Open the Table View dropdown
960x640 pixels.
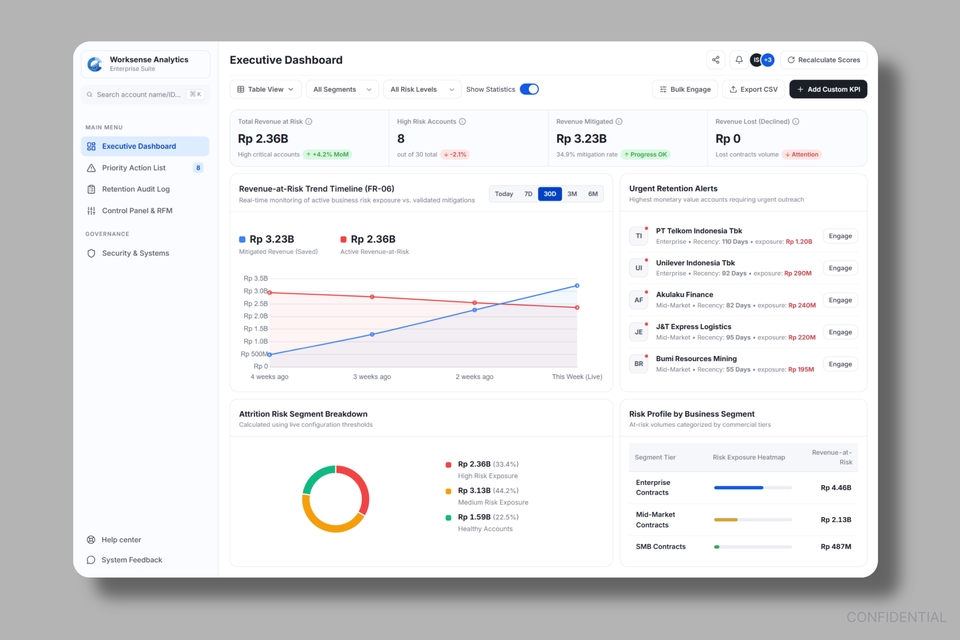(266, 89)
